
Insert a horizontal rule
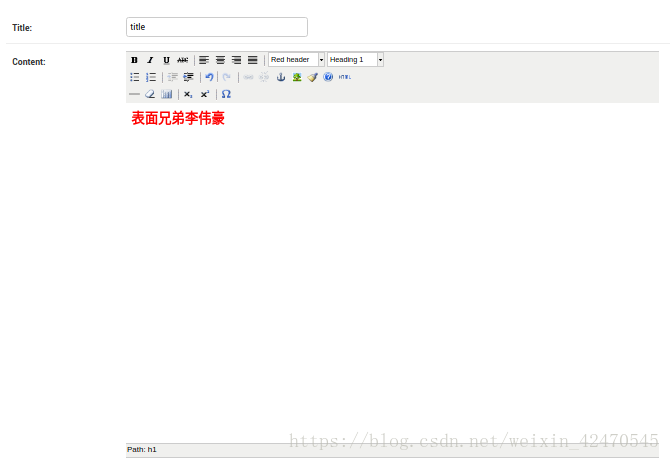(x=134, y=94)
